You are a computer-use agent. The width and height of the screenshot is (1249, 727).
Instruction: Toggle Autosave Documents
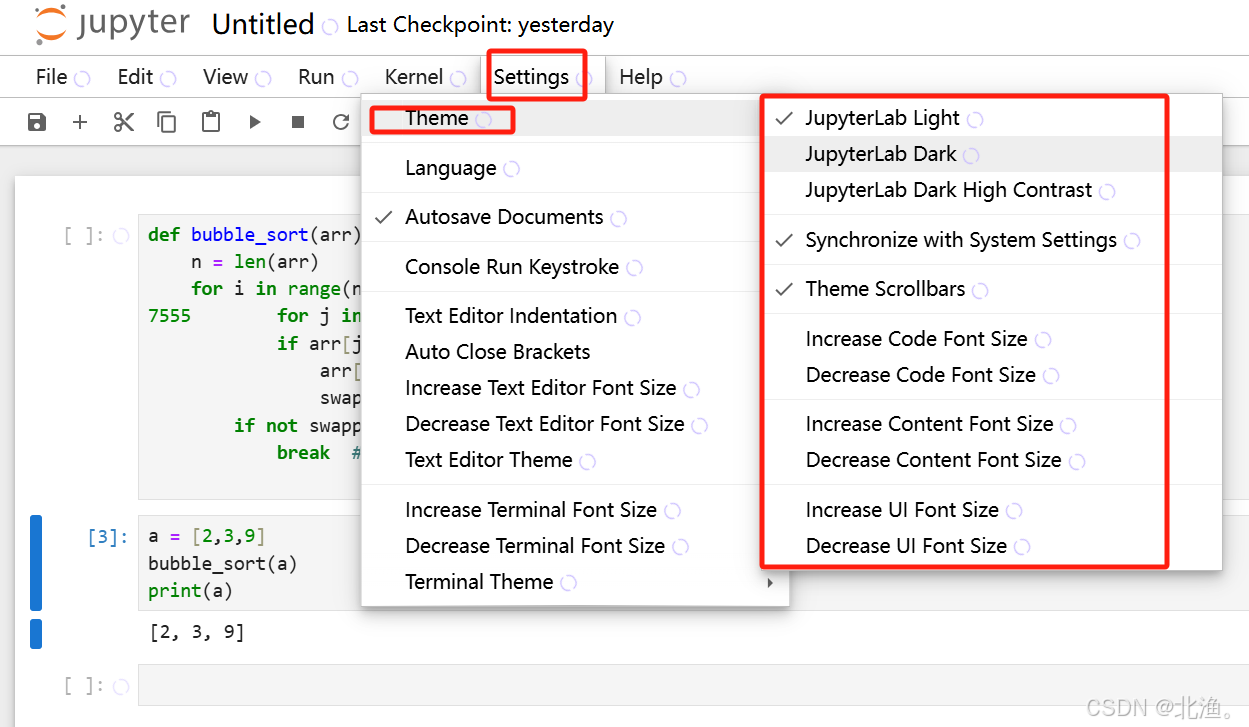[575, 217]
